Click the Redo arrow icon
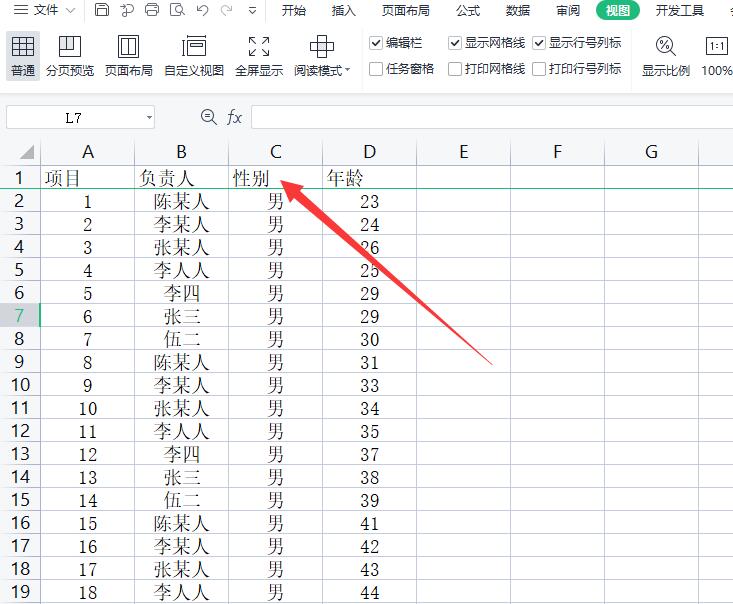 click(x=227, y=10)
